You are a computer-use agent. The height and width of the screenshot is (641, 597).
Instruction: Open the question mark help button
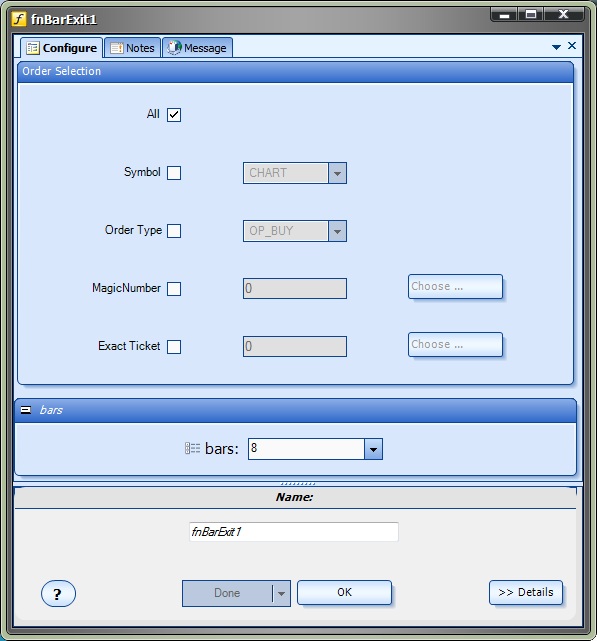[x=58, y=594]
